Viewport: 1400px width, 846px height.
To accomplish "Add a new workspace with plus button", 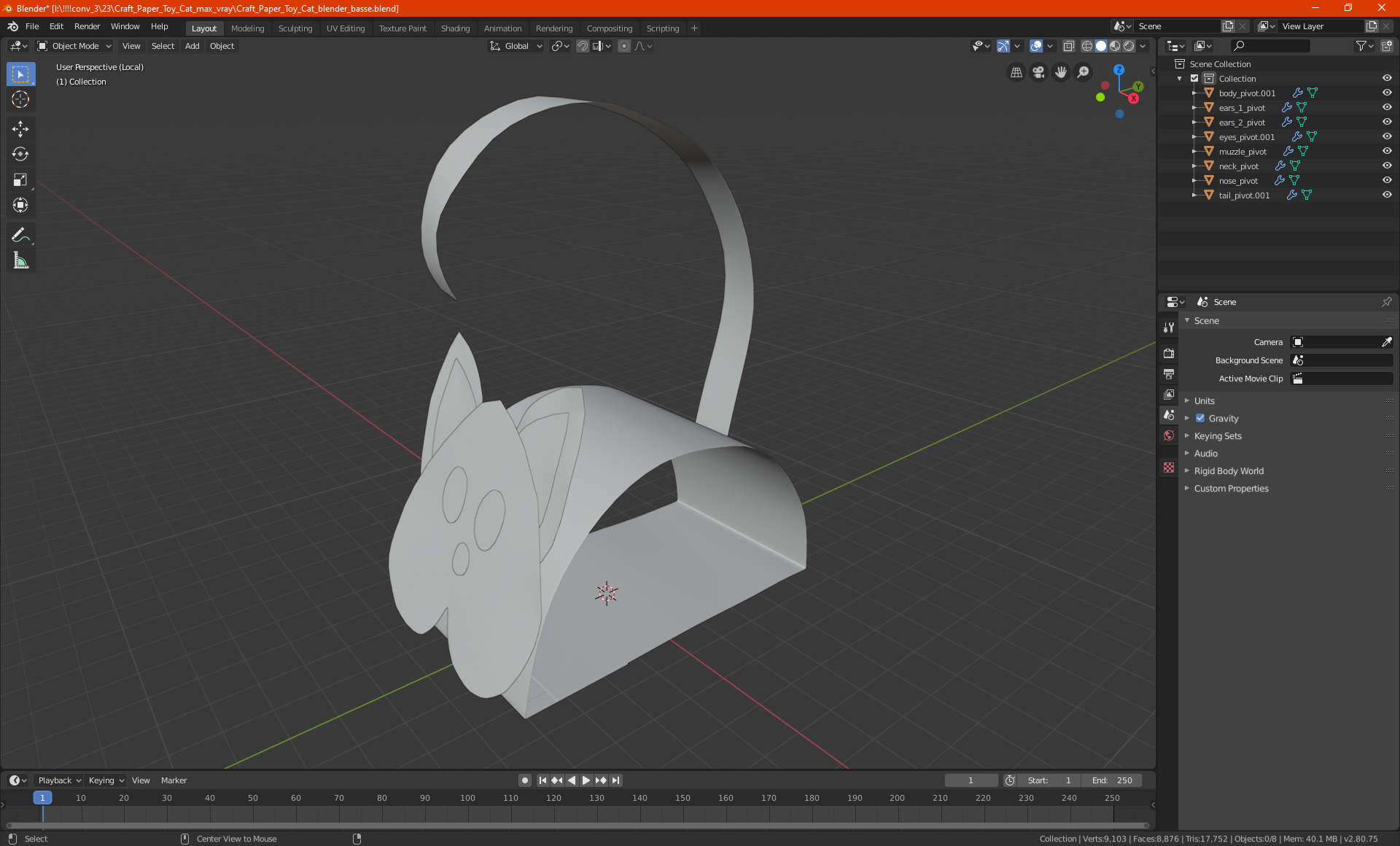I will (x=694, y=28).
